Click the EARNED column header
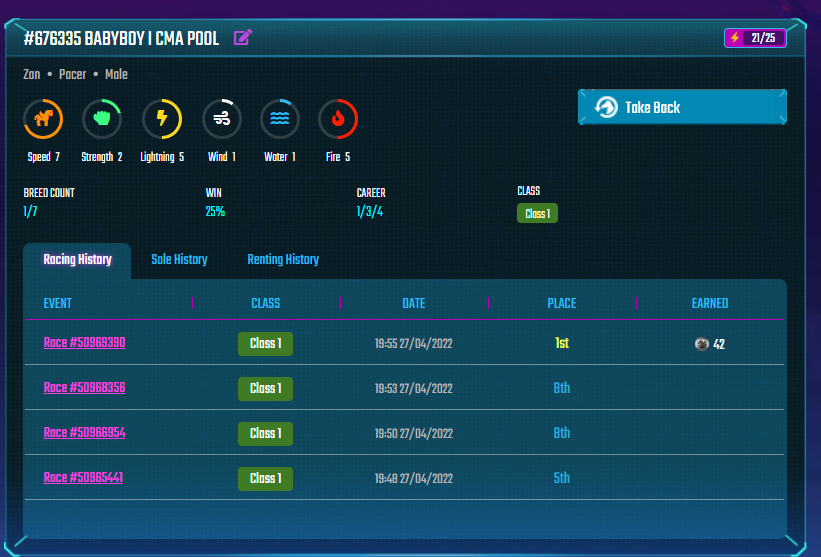Image resolution: width=821 pixels, height=557 pixels. pos(709,304)
